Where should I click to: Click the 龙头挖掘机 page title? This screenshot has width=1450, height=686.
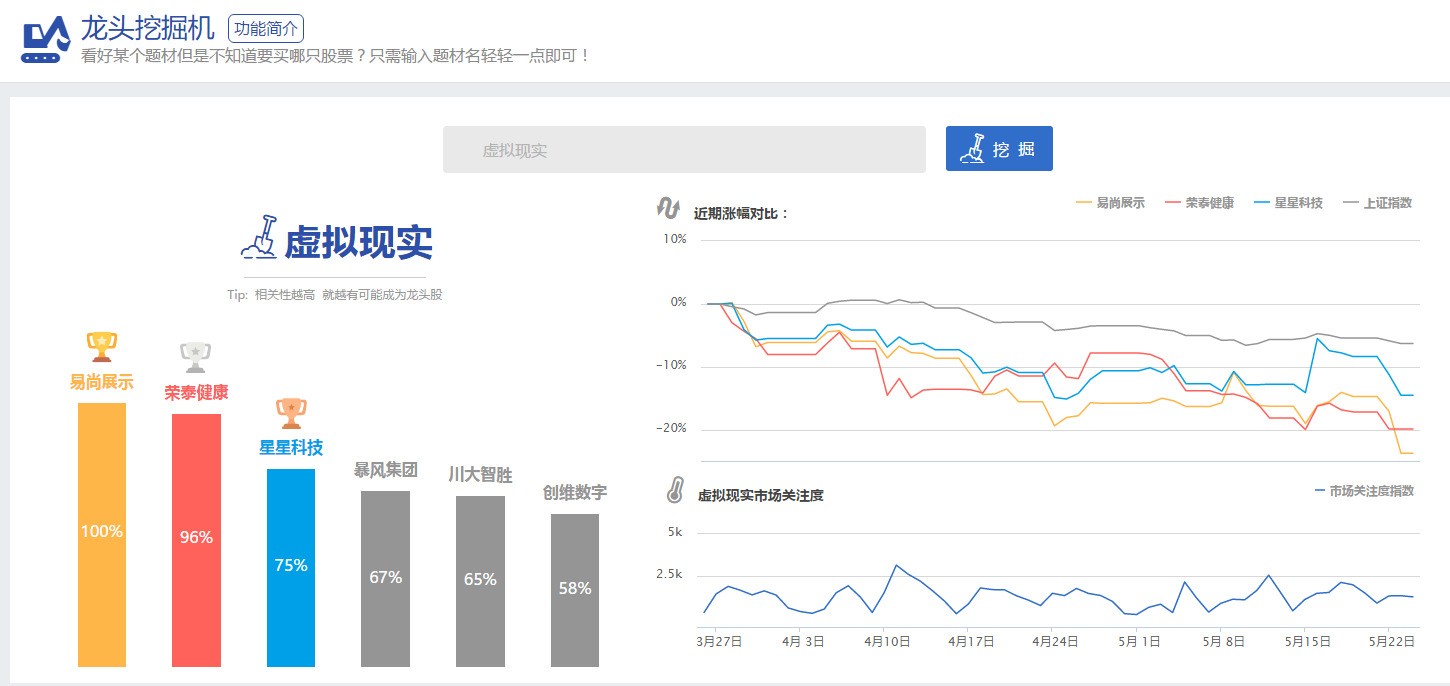[x=148, y=28]
